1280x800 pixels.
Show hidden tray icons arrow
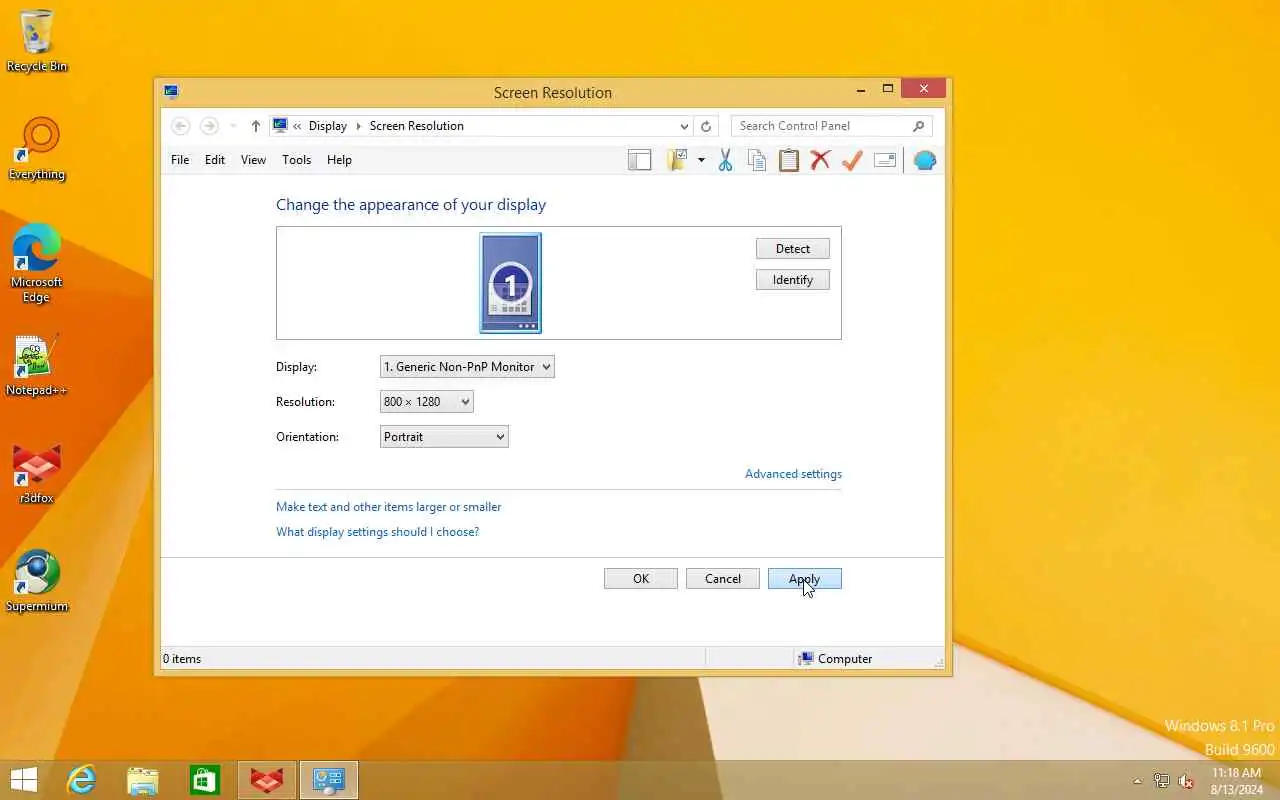click(1137, 781)
